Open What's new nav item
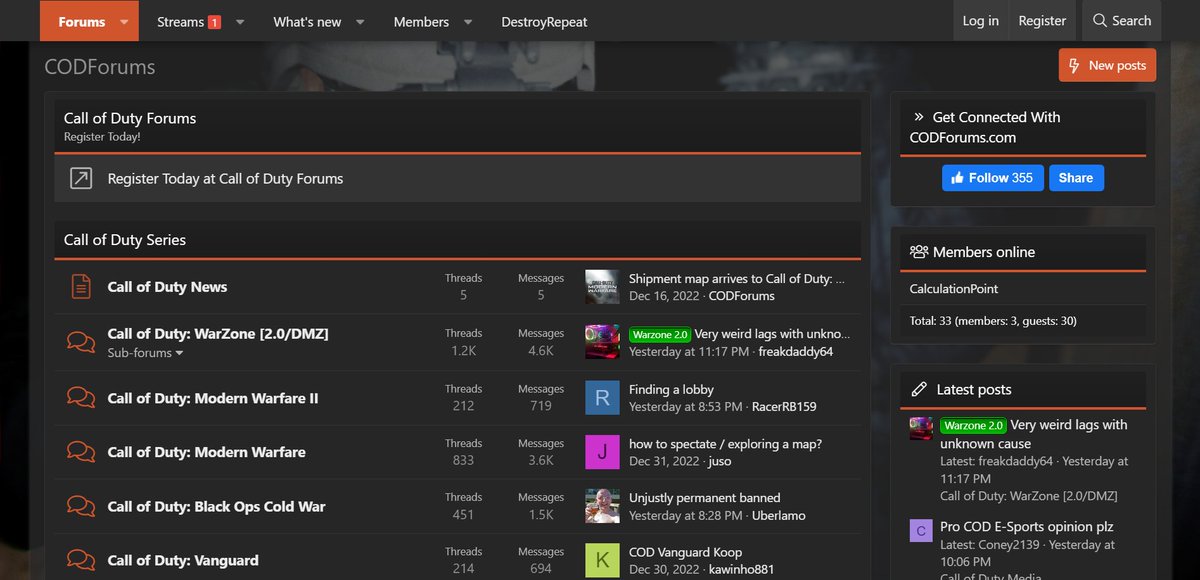This screenshot has width=1200, height=580. point(307,22)
